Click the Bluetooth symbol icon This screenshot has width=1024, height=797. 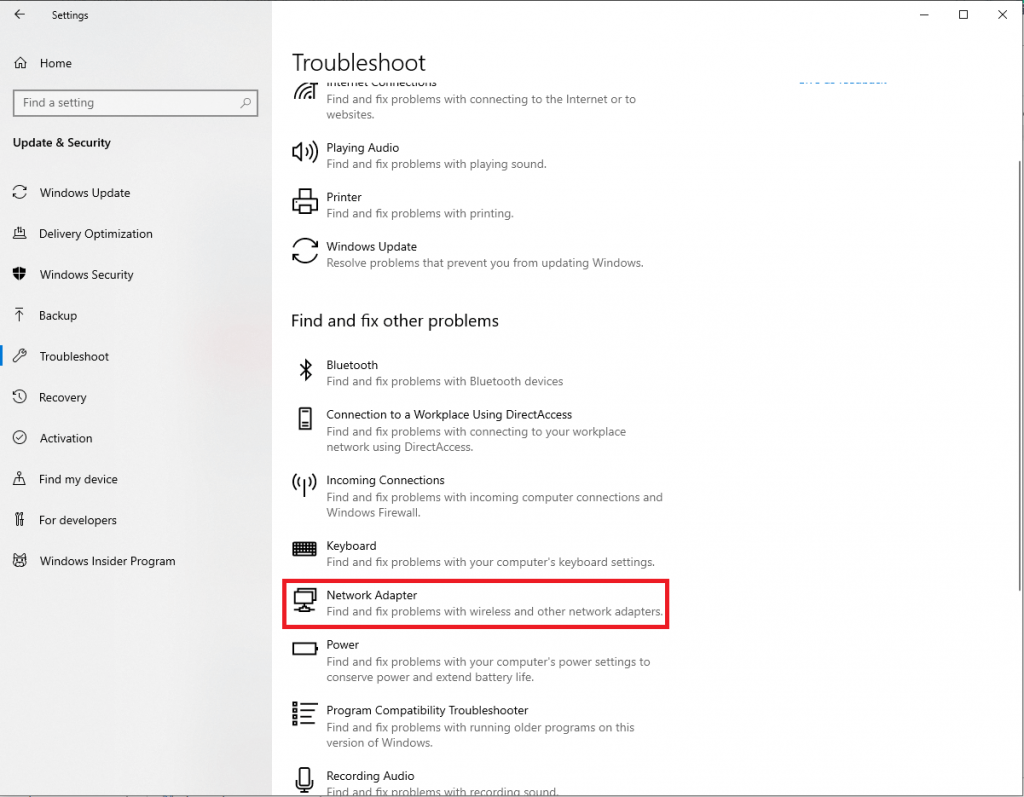pyautogui.click(x=305, y=370)
